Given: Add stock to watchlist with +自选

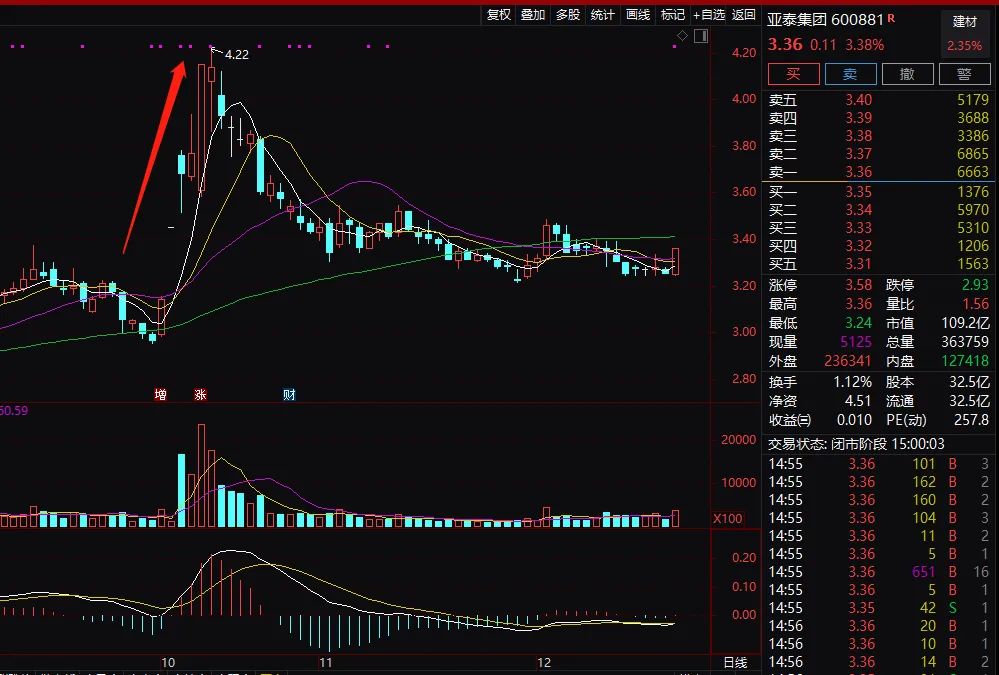Looking at the screenshot, I should (709, 14).
